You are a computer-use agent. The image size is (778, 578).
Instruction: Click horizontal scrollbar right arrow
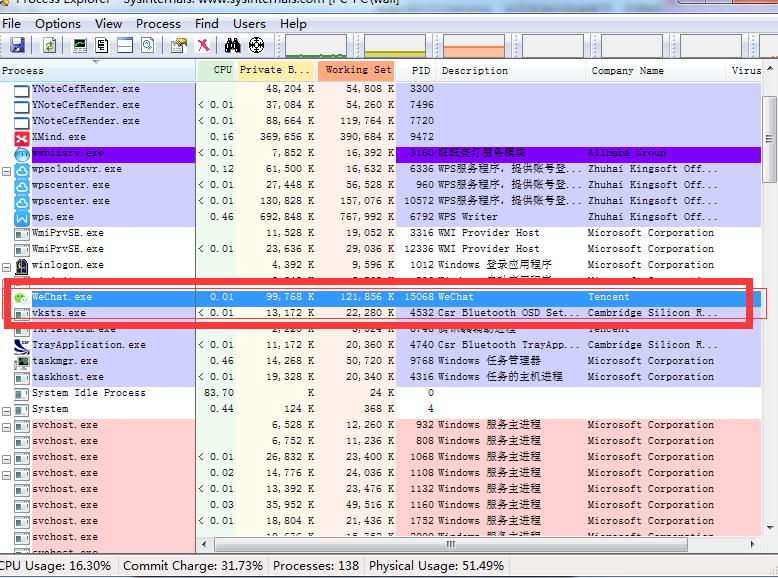click(752, 544)
